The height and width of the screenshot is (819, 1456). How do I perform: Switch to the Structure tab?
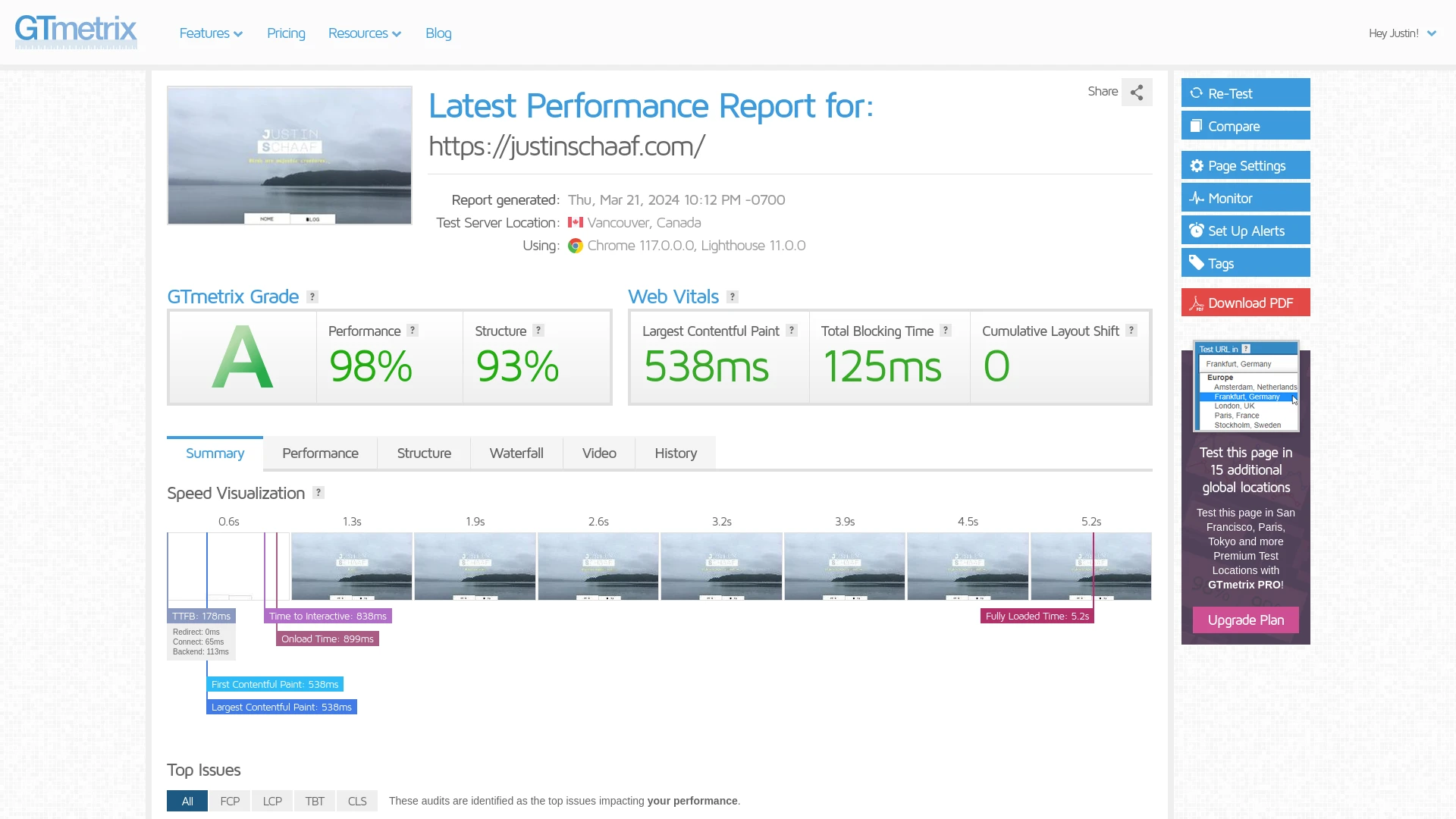[x=424, y=453]
